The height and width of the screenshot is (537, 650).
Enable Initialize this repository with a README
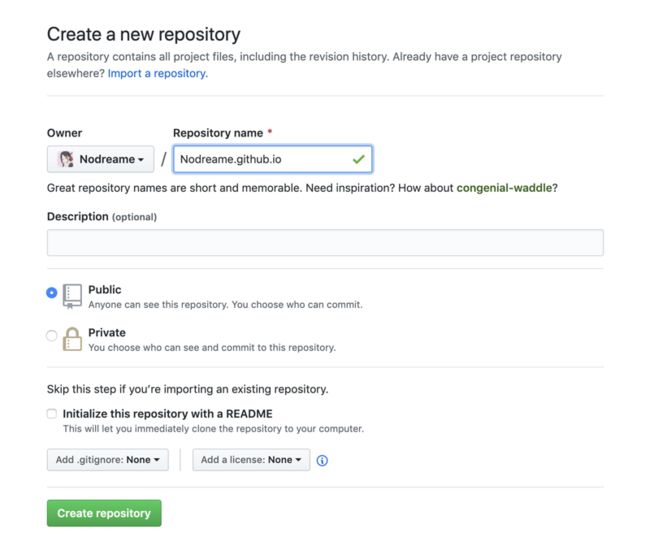52,413
